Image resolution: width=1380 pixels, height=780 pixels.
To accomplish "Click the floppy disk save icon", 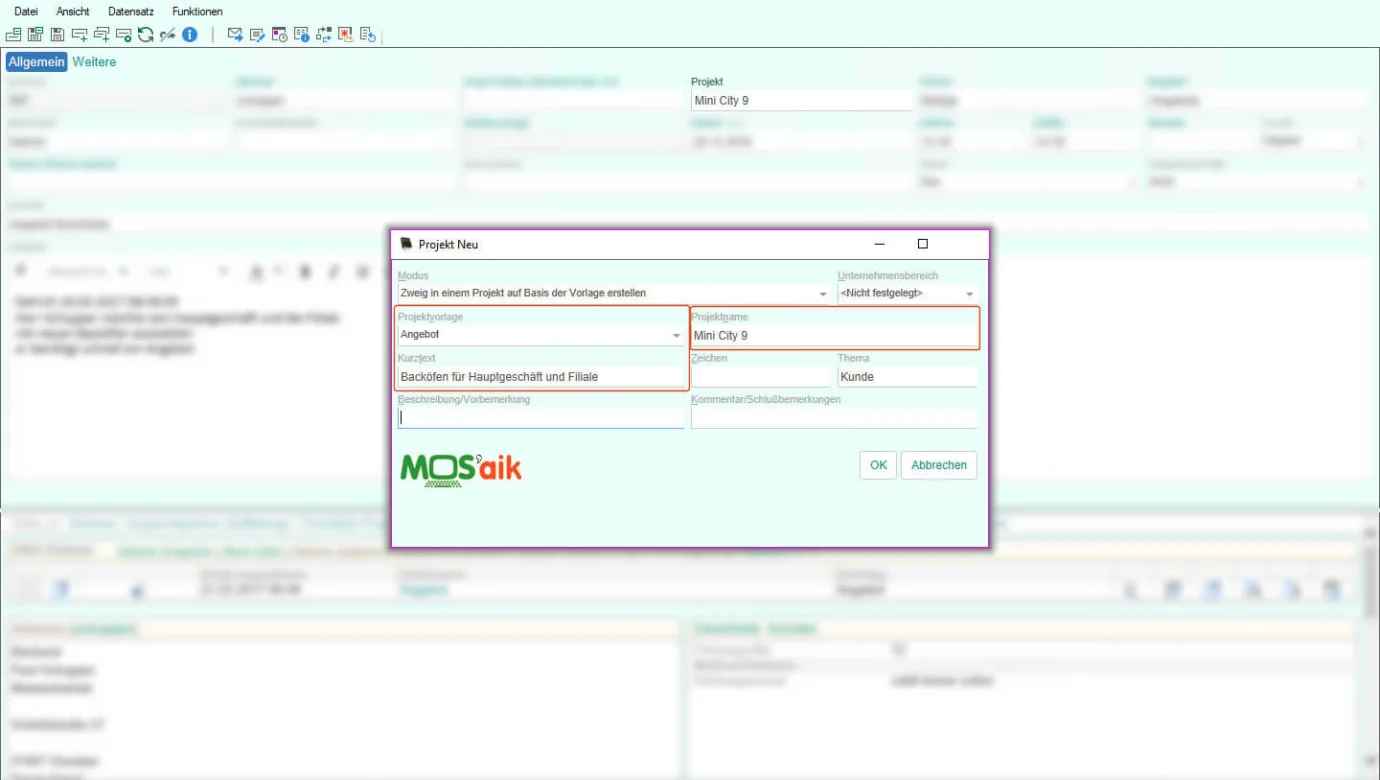I will click(x=57, y=35).
